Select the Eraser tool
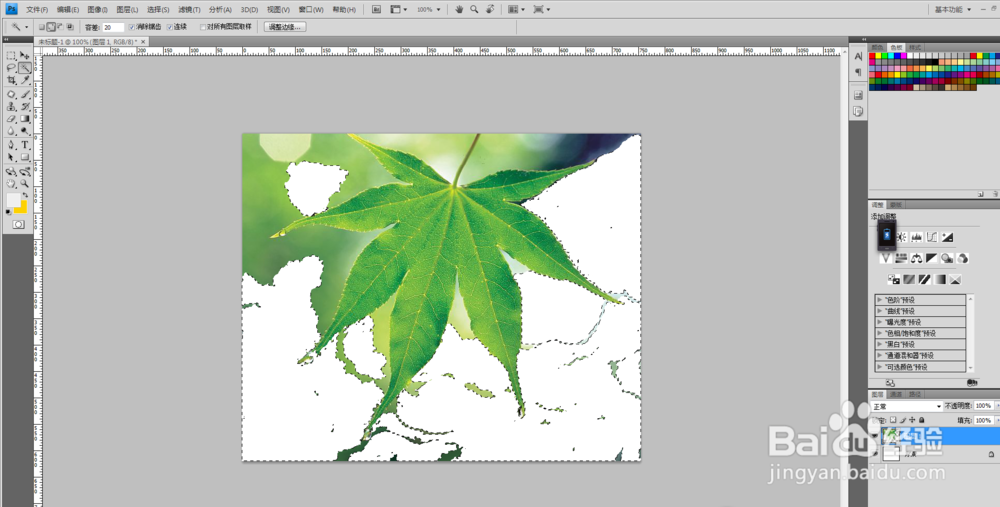The image size is (1000, 507). 11,119
